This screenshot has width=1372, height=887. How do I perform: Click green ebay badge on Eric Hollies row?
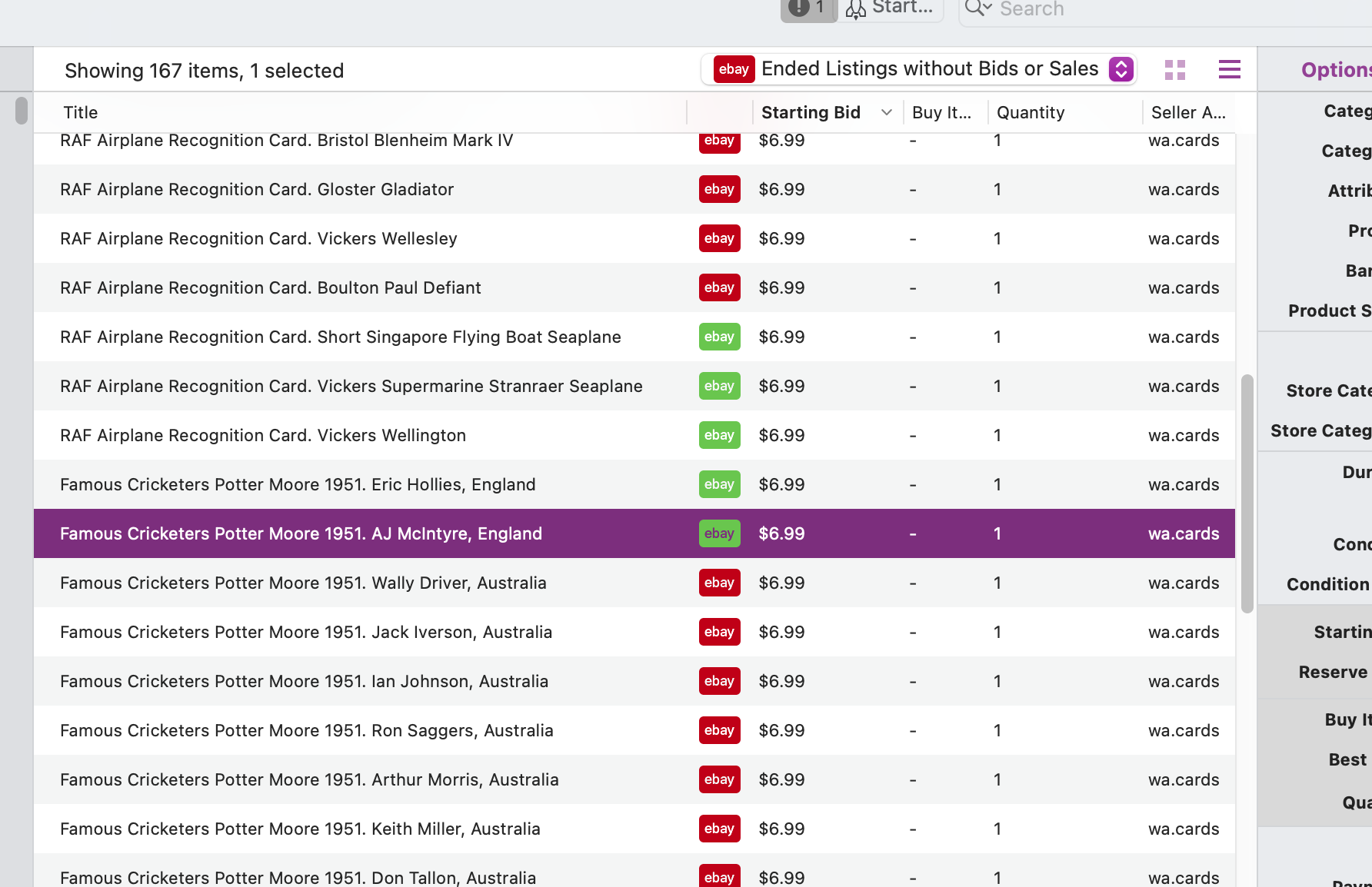tap(719, 484)
